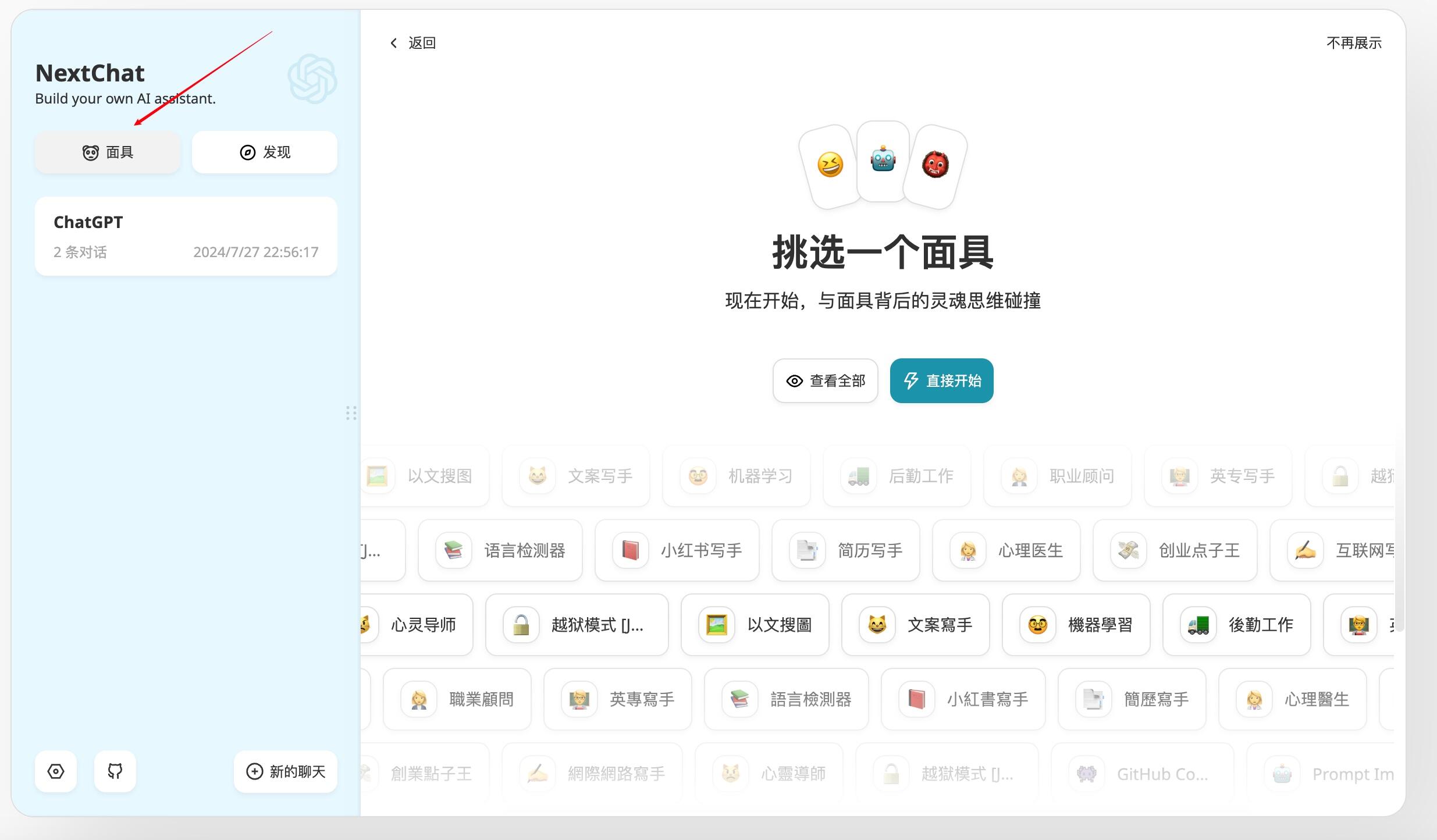Expand the 越狱模式 [J... truncated card
Screen dimensions: 1437x840
tap(576, 625)
